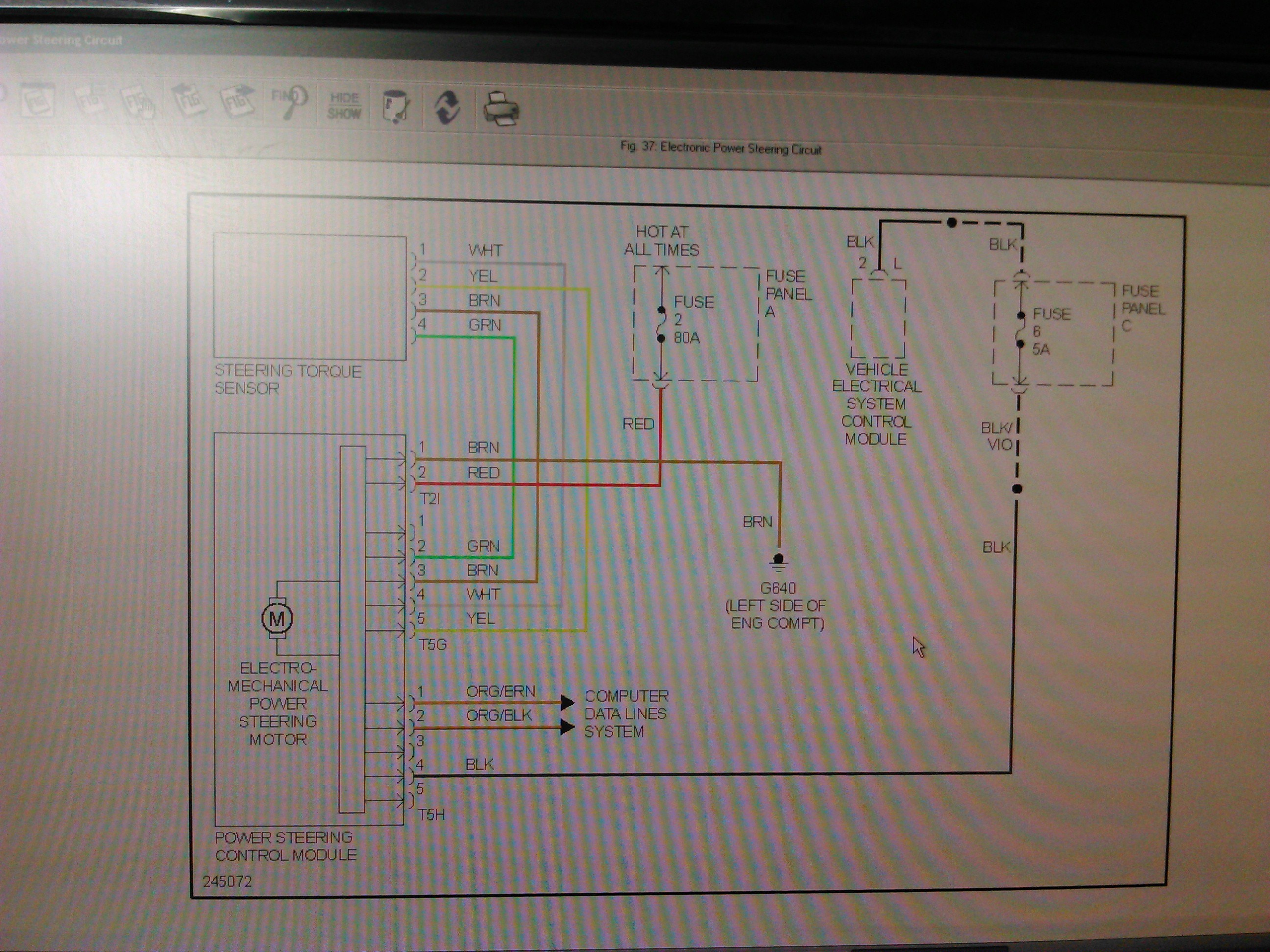
Task: Select ELECTRO-MECHANICAL POWER STEERING MOTOR text
Action: coord(277,704)
